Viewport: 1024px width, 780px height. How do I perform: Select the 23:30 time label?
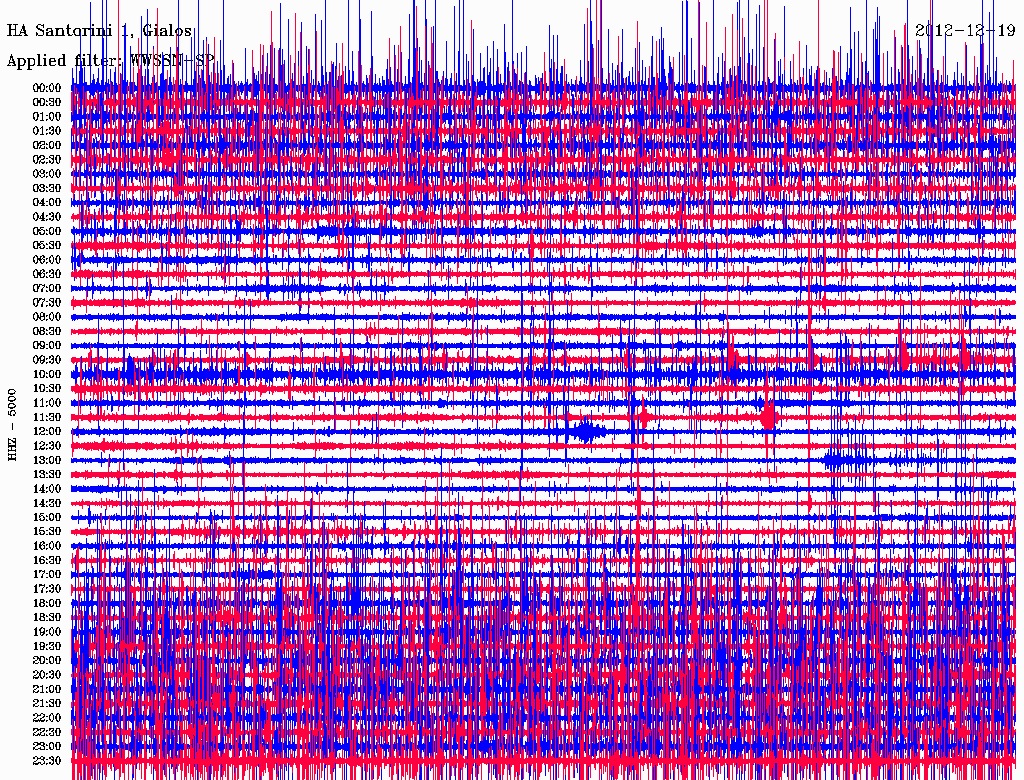(47, 761)
